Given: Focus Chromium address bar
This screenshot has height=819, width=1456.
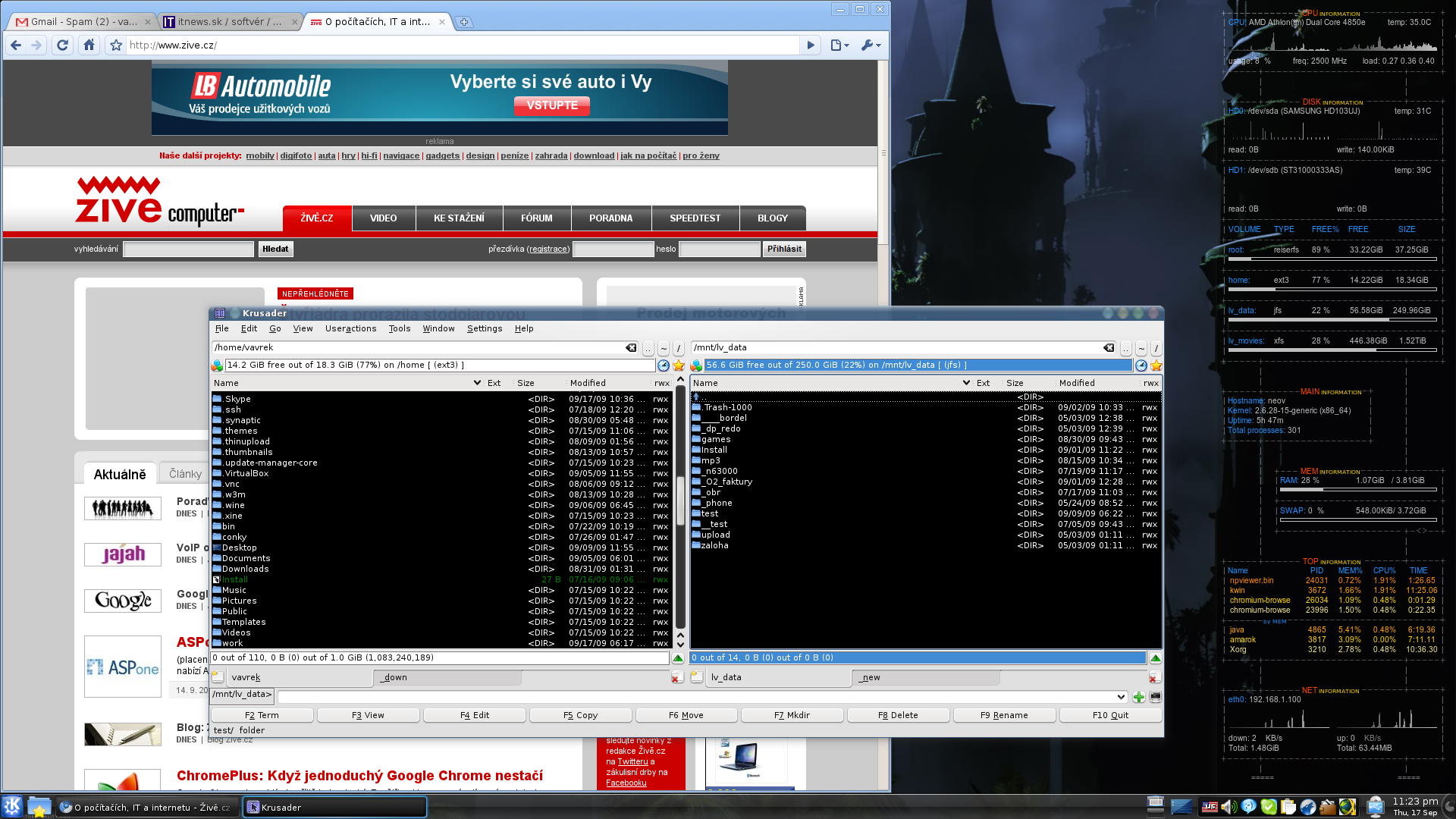Looking at the screenshot, I should (463, 45).
